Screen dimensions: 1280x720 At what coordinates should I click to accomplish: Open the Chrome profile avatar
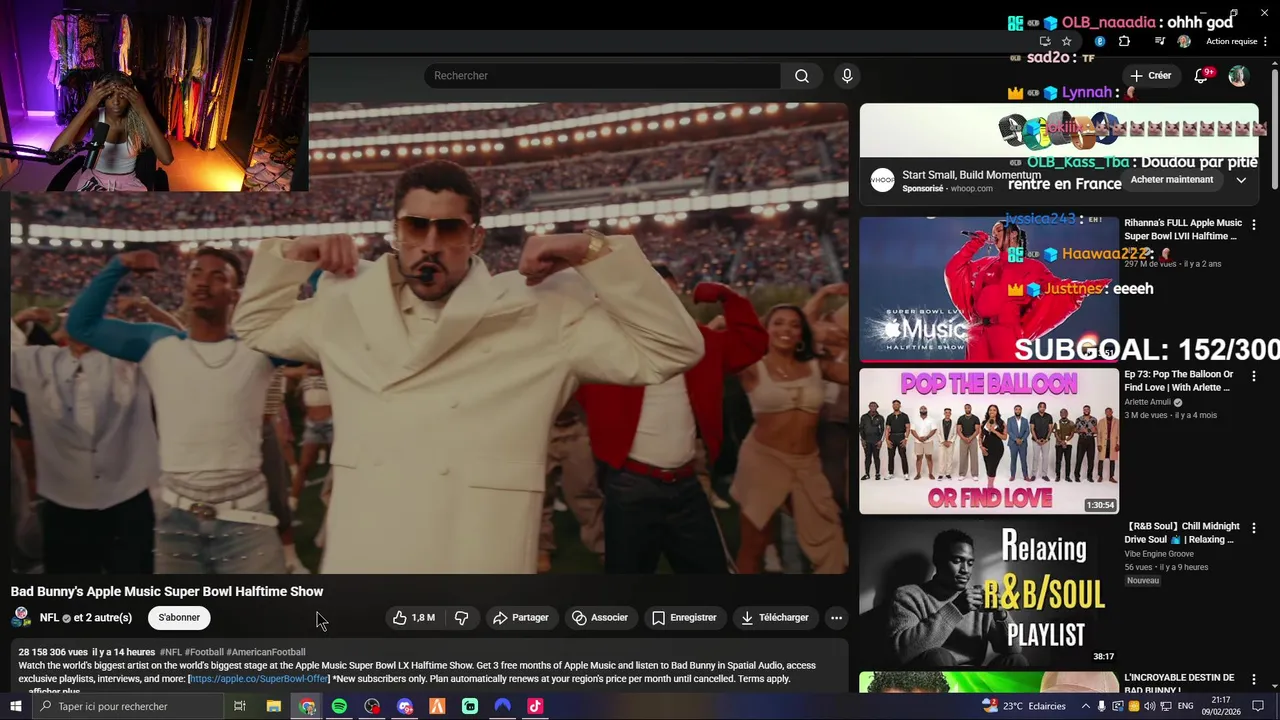point(1184,41)
